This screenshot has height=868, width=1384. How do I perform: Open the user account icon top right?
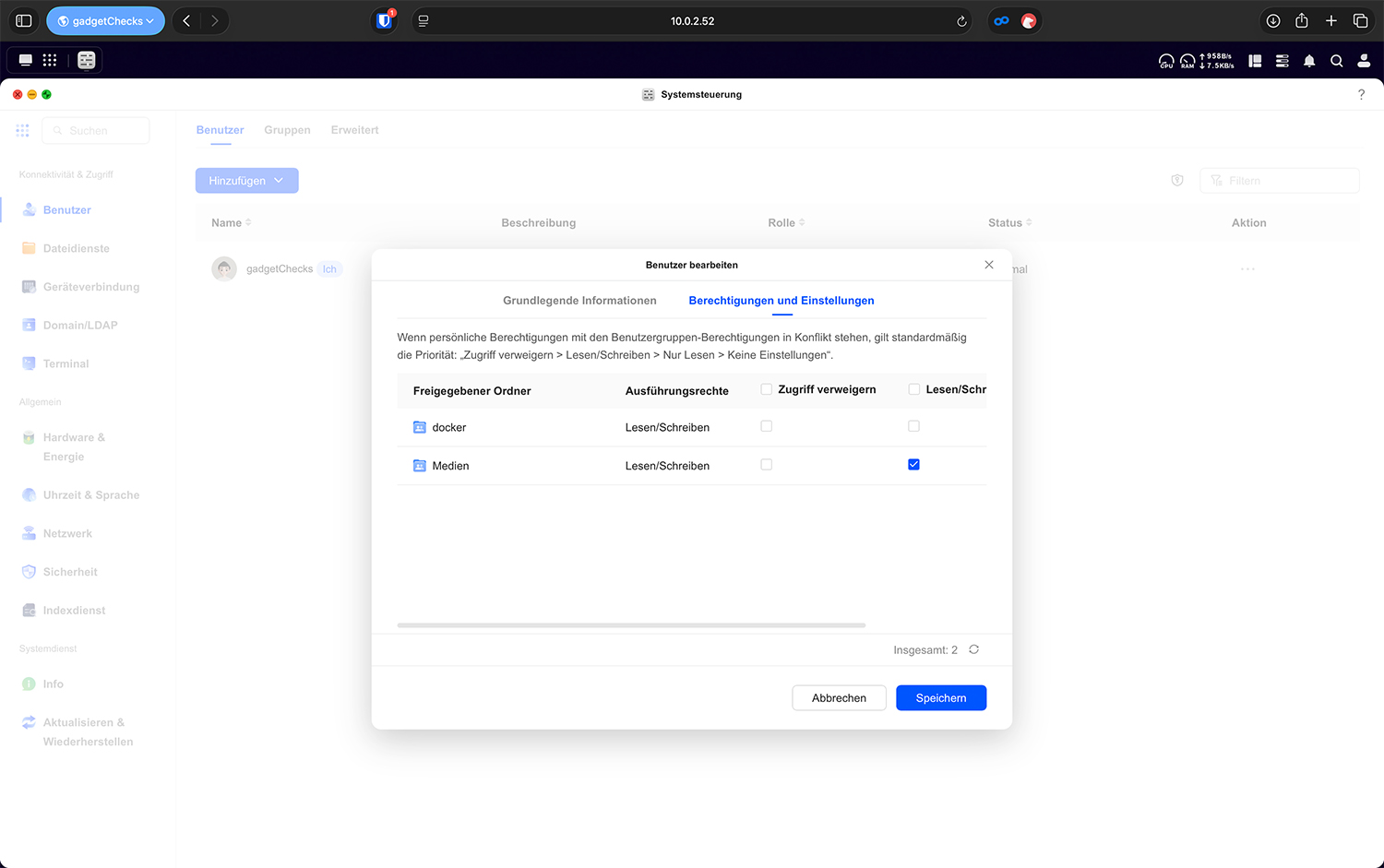[x=1363, y=61]
